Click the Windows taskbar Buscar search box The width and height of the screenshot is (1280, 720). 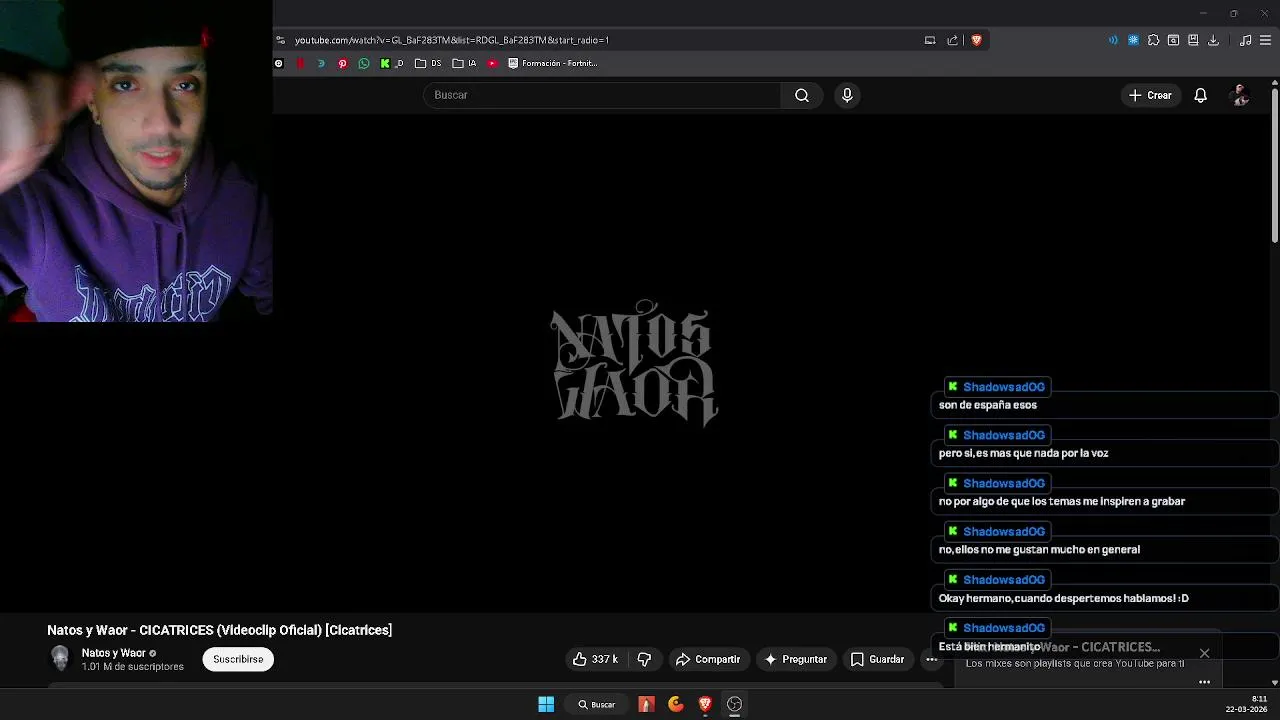coord(597,704)
